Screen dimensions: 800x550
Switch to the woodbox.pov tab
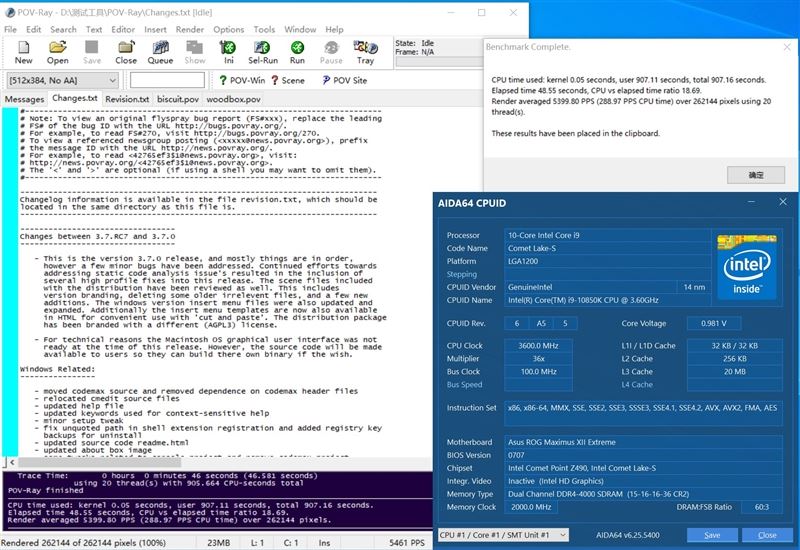233,99
